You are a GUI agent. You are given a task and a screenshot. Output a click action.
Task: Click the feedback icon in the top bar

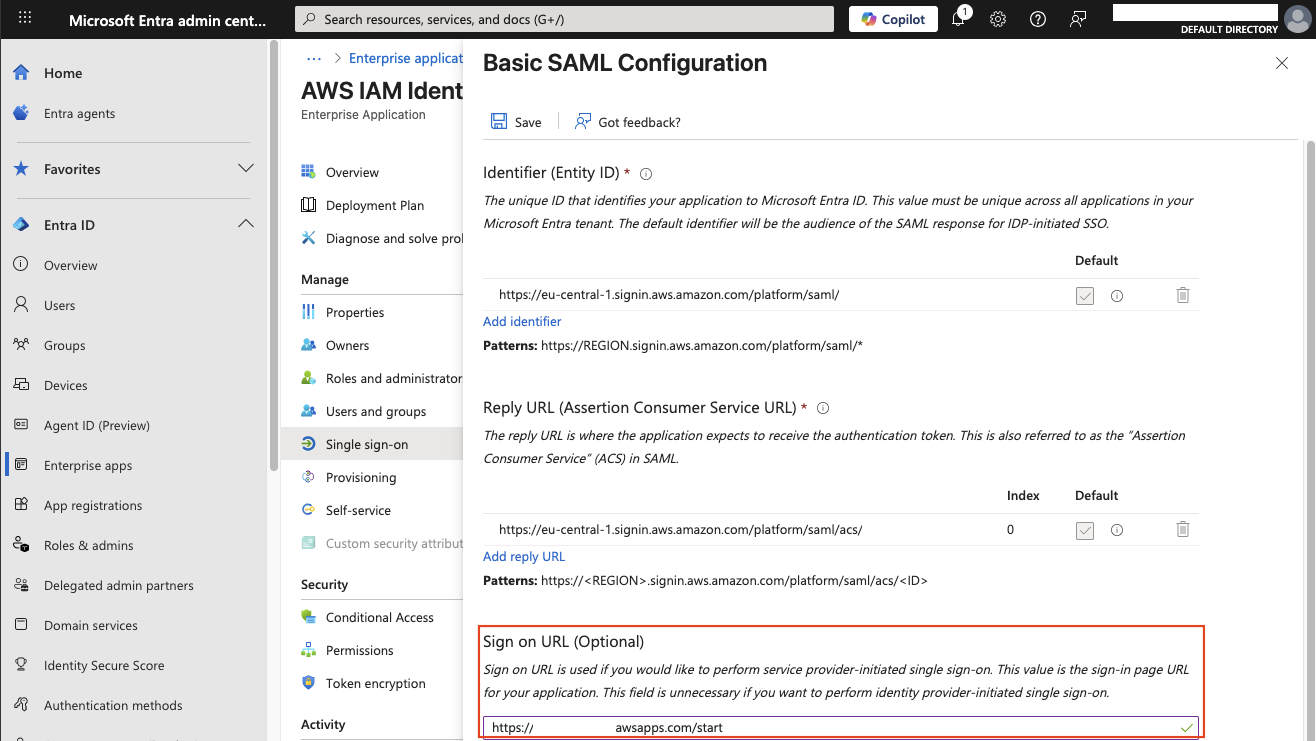tap(1077, 19)
